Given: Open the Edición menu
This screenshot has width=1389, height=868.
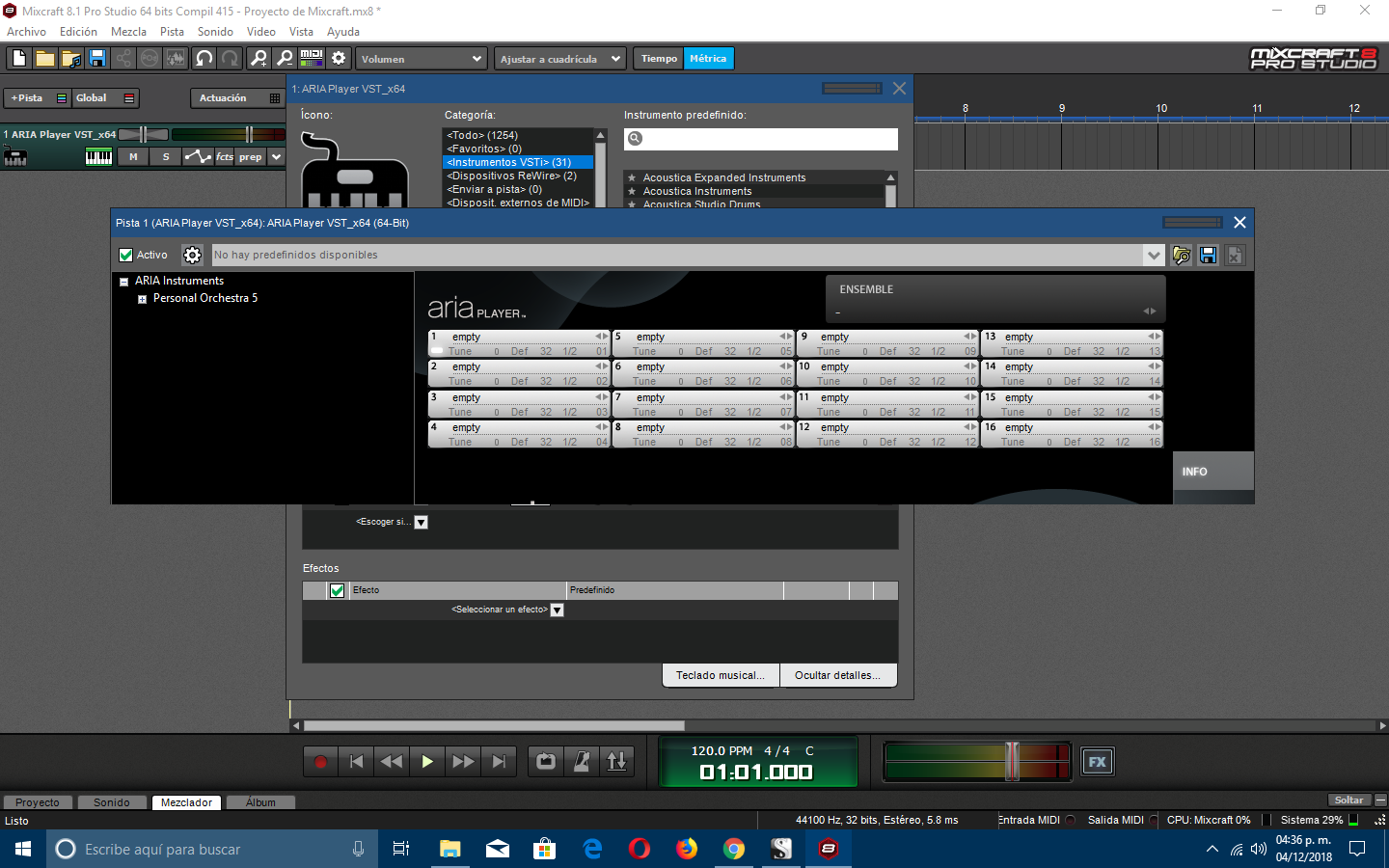Looking at the screenshot, I should coord(78,32).
